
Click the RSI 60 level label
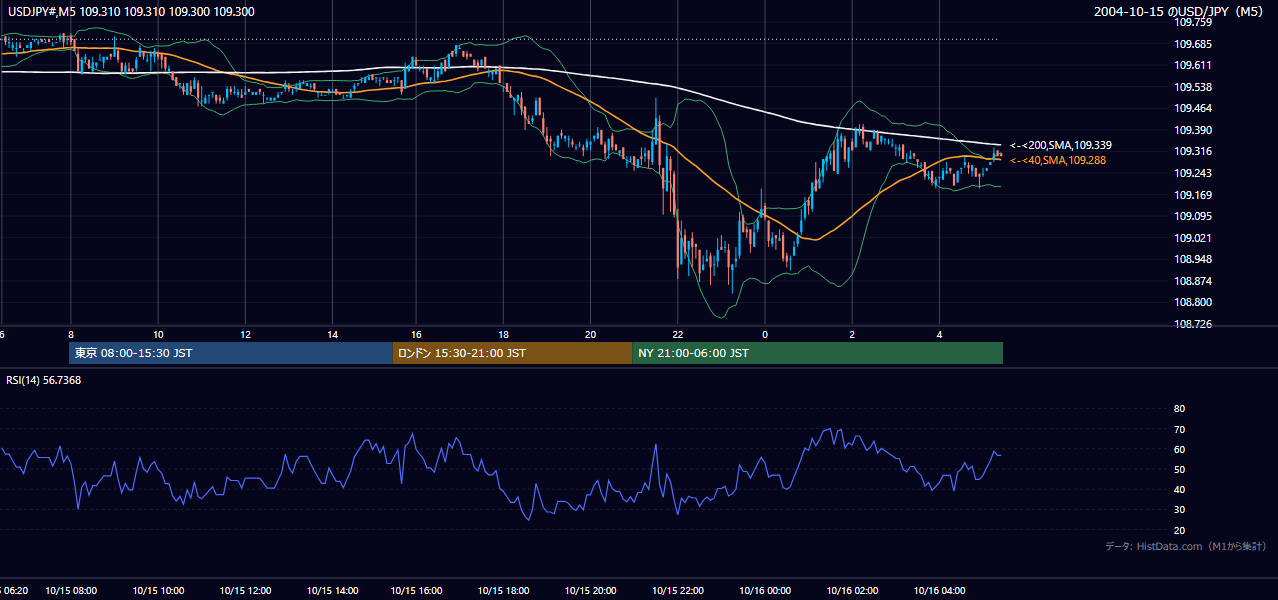(1179, 449)
